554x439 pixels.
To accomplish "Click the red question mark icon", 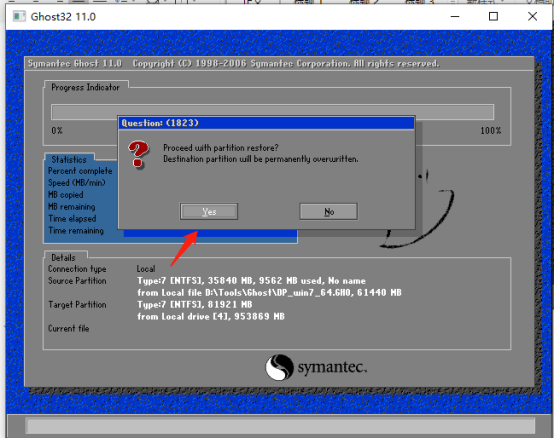I will [138, 154].
